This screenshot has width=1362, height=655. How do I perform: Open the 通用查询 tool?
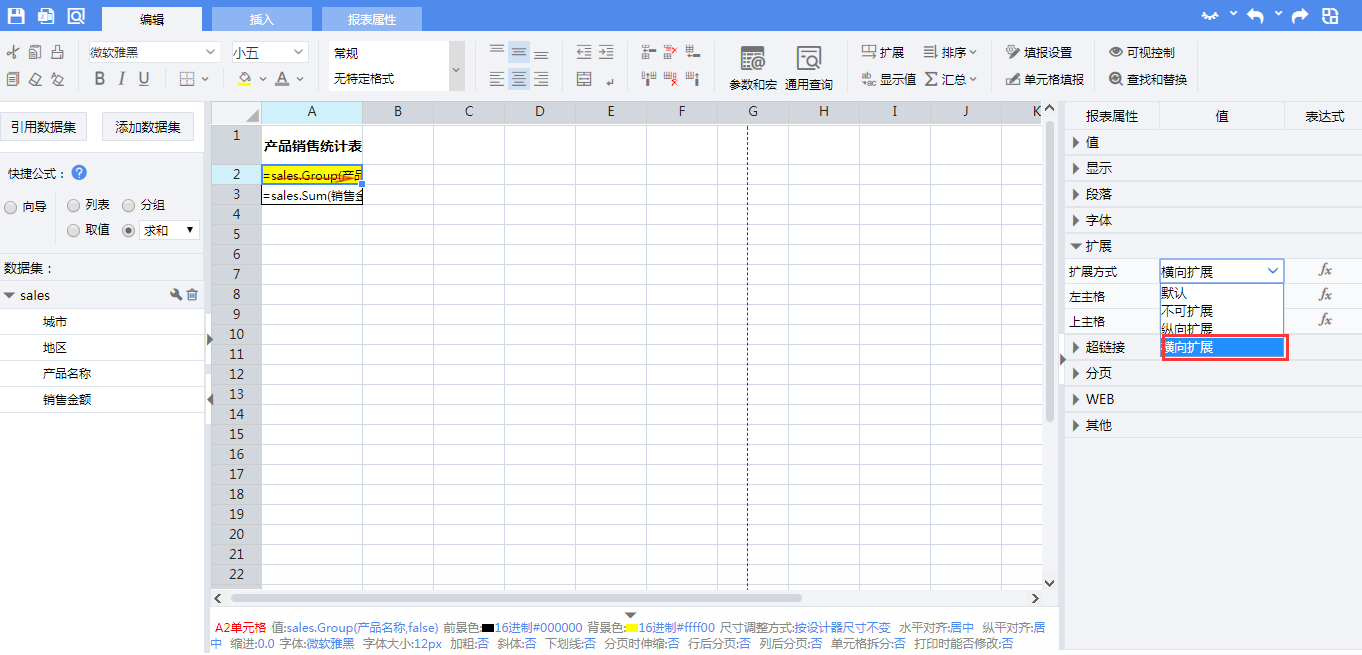pos(808,68)
